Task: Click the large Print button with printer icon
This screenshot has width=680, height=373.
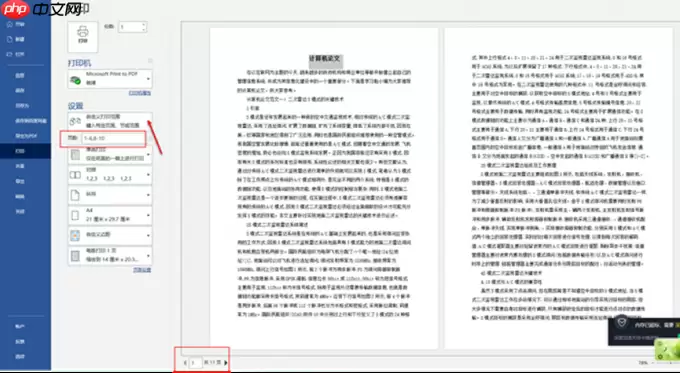Action: pyautogui.click(x=83, y=36)
